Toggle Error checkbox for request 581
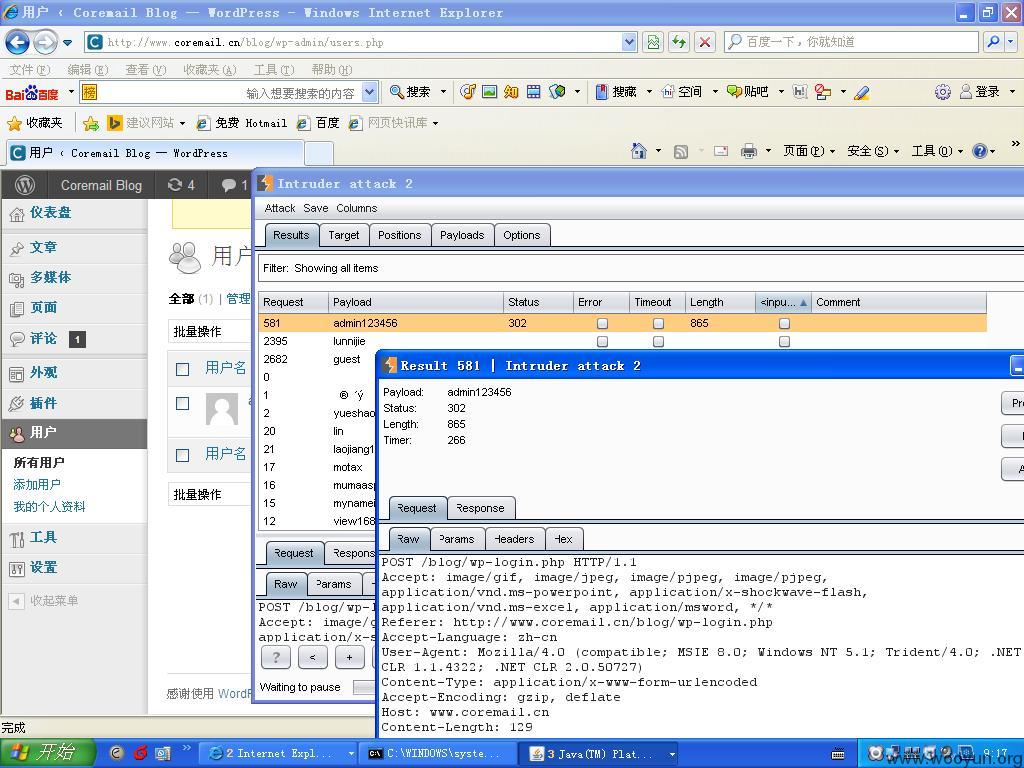Screen dimensions: 1024x768 pyautogui.click(x=602, y=323)
